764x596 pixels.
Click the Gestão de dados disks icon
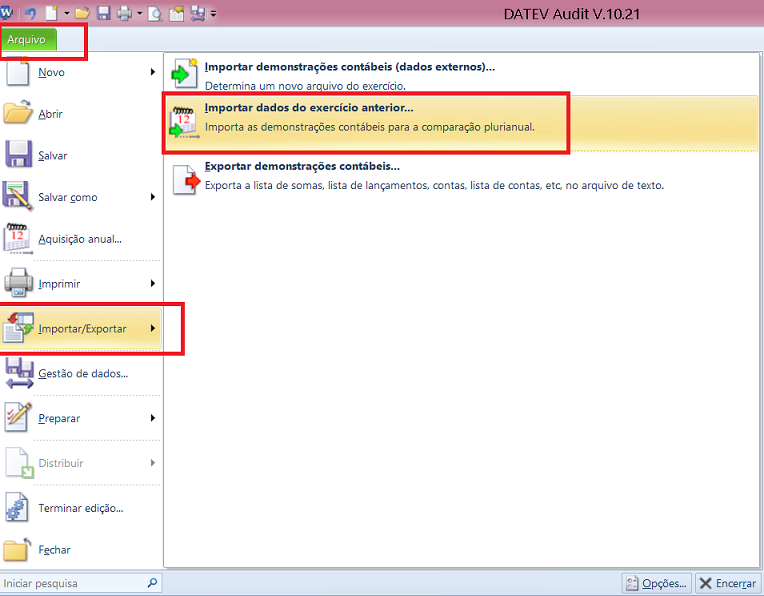click(x=19, y=373)
